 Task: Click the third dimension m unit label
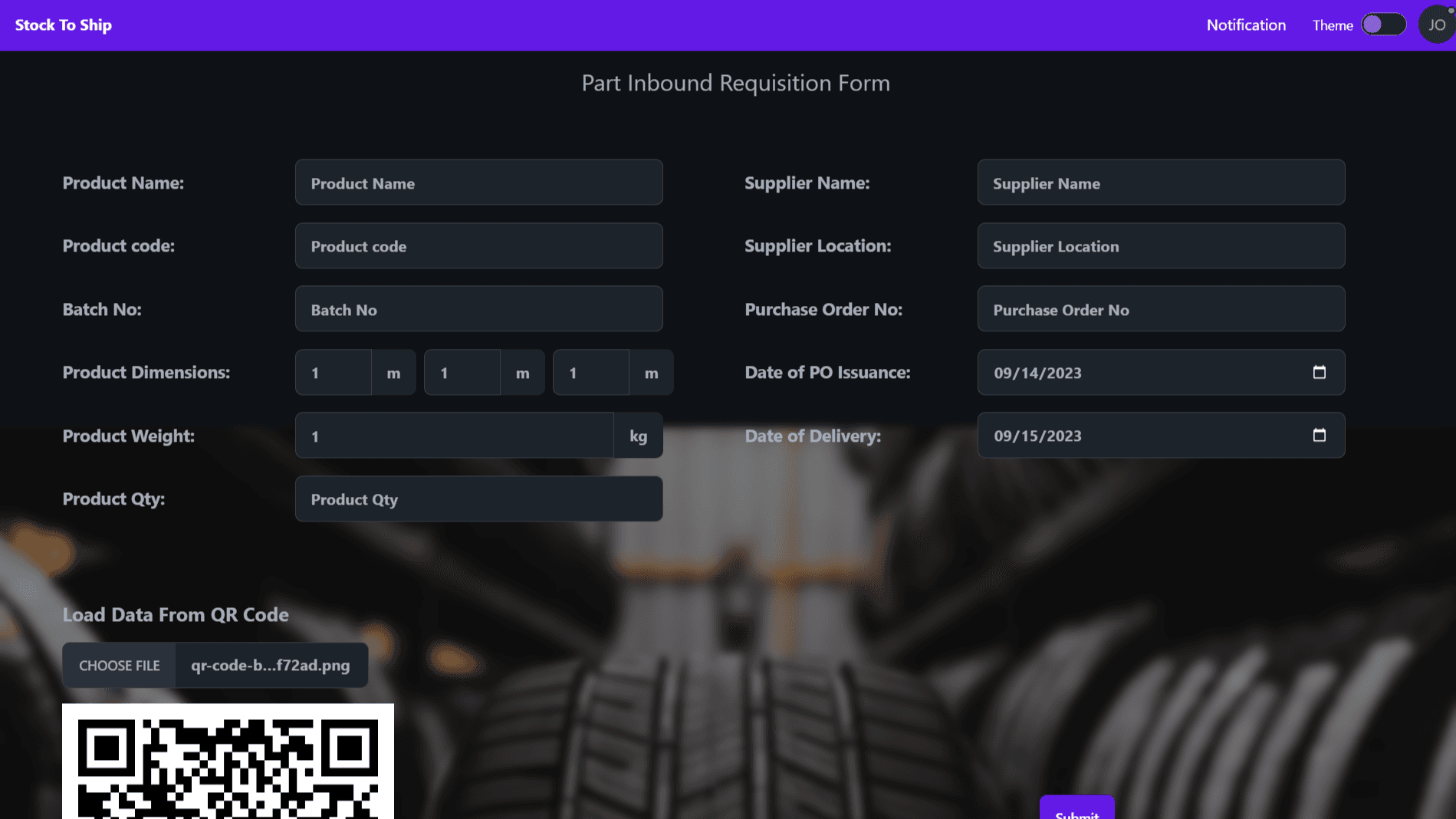[x=651, y=373]
